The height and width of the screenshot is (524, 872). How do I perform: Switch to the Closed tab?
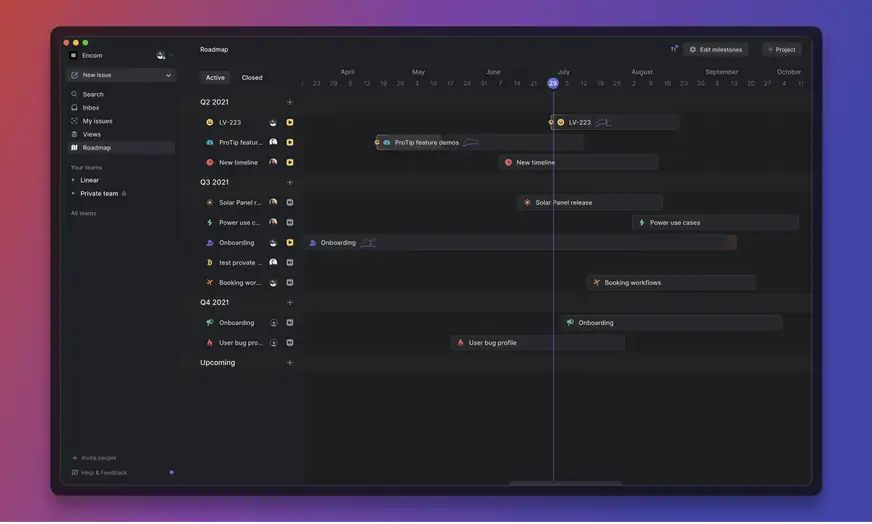(x=252, y=78)
